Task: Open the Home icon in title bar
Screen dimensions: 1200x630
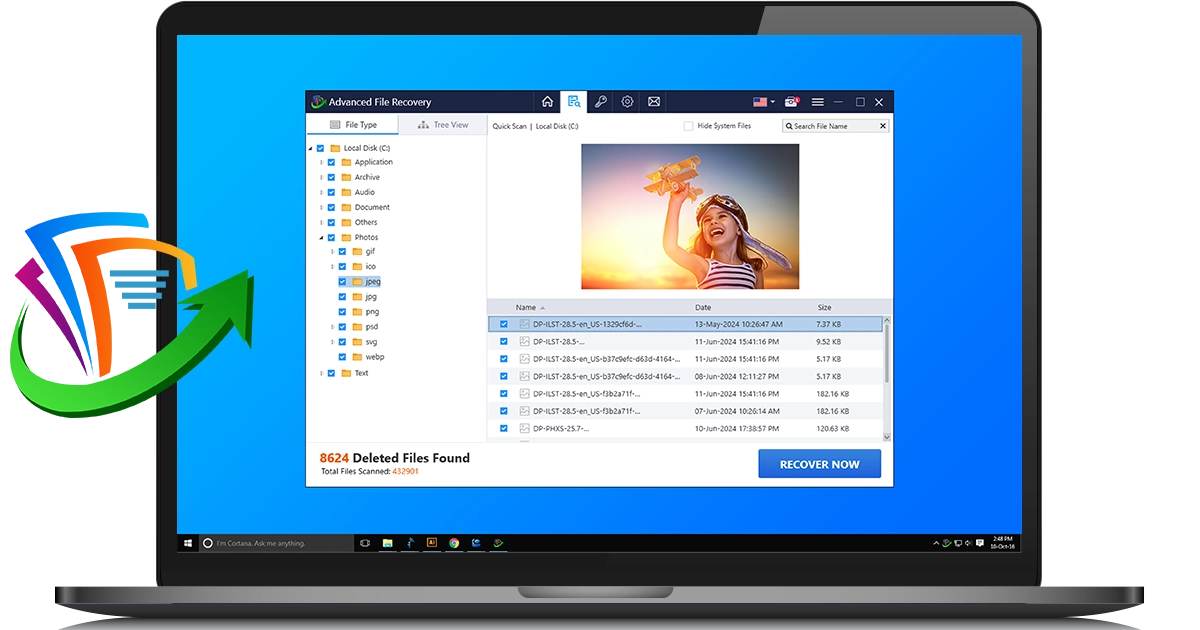Action: [x=547, y=102]
